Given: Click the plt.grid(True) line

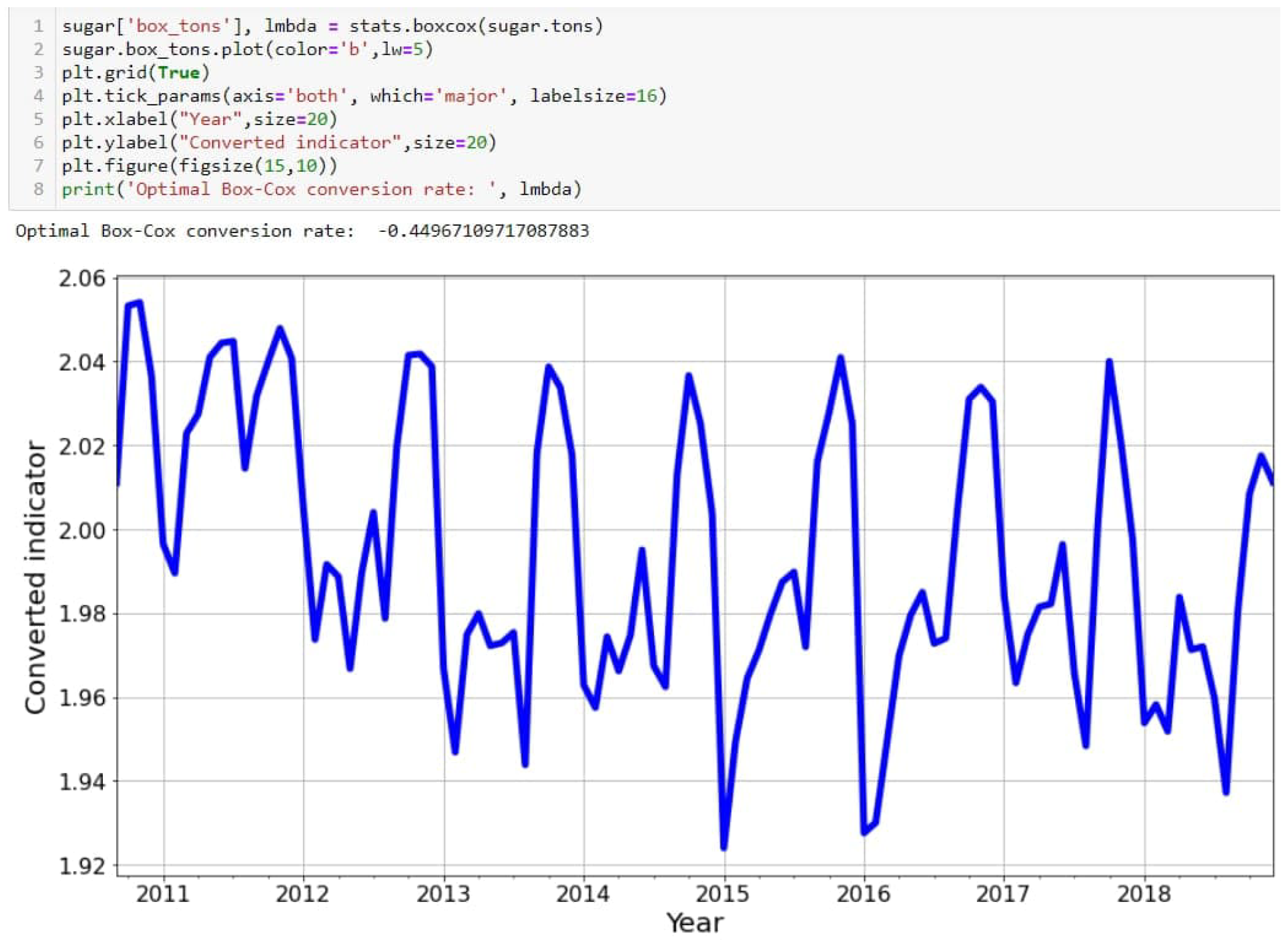Looking at the screenshot, I should pos(136,73).
